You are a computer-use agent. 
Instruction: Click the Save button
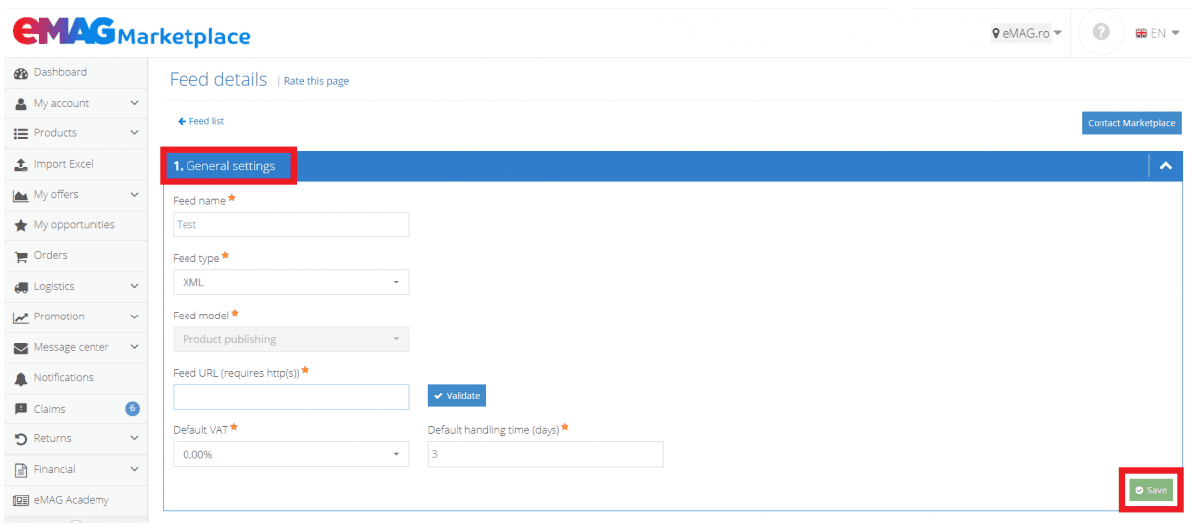(1151, 491)
